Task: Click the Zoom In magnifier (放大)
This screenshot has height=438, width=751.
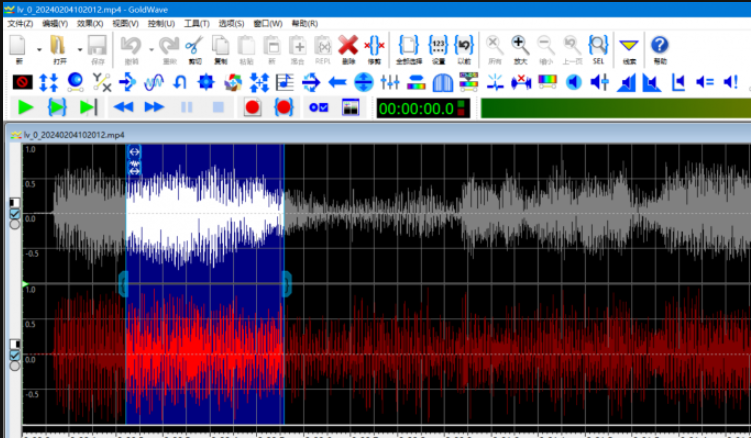Action: (520, 45)
